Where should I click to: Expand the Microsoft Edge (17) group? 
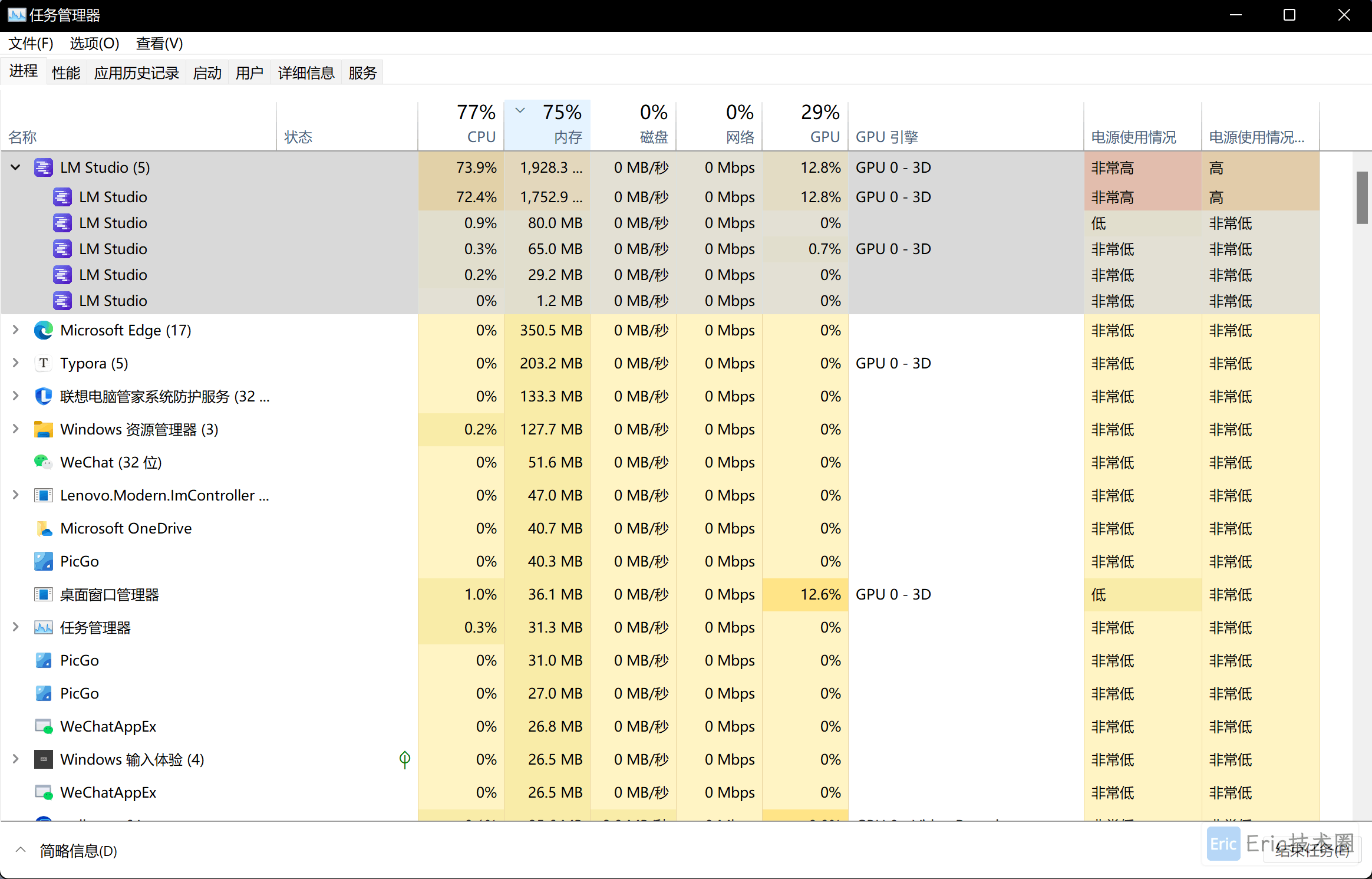[16, 330]
